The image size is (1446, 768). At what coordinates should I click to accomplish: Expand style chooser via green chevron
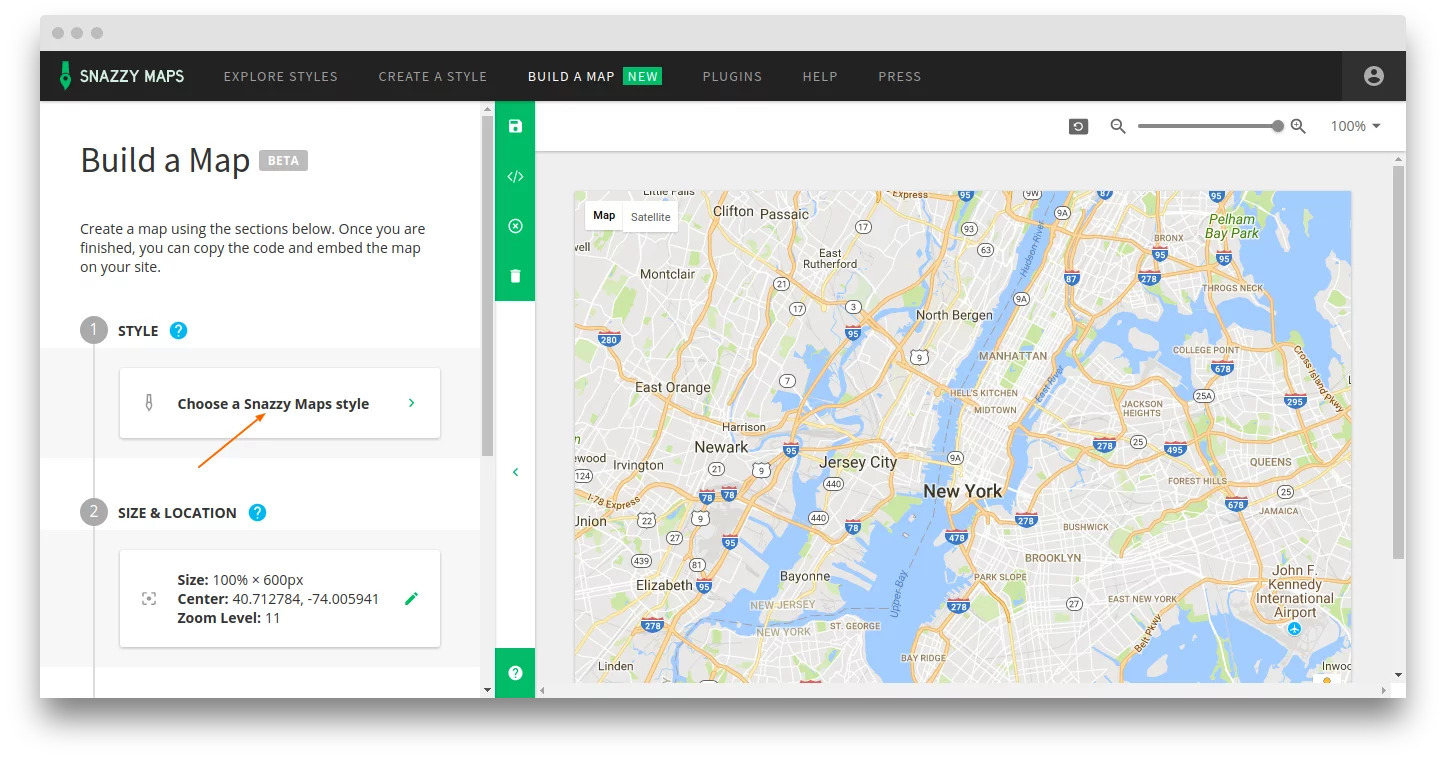tap(411, 403)
